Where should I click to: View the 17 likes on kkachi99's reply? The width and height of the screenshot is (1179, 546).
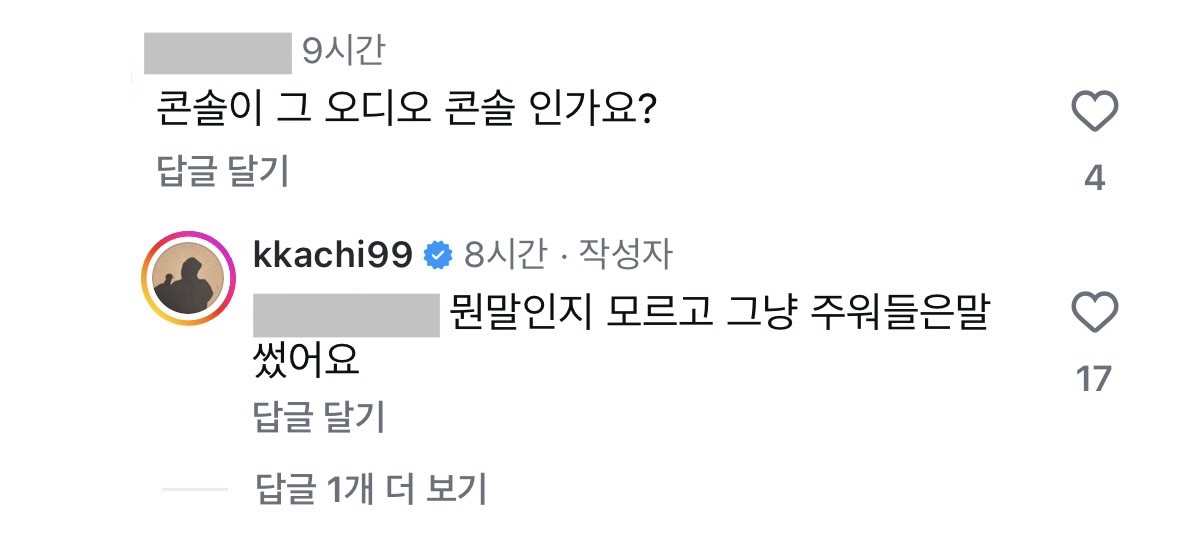point(1094,379)
